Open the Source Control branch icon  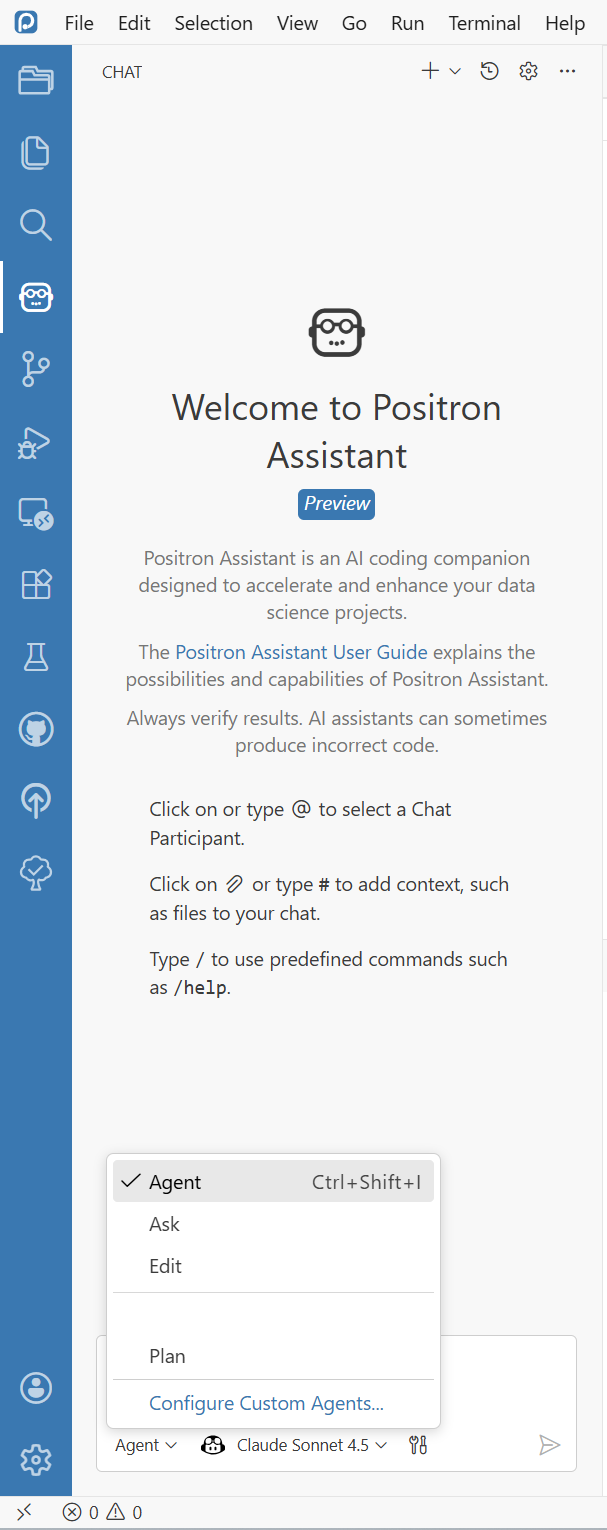[x=36, y=369]
